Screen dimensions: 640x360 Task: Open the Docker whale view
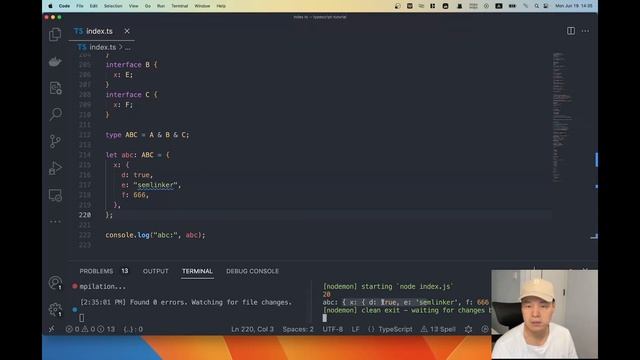[x=55, y=62]
